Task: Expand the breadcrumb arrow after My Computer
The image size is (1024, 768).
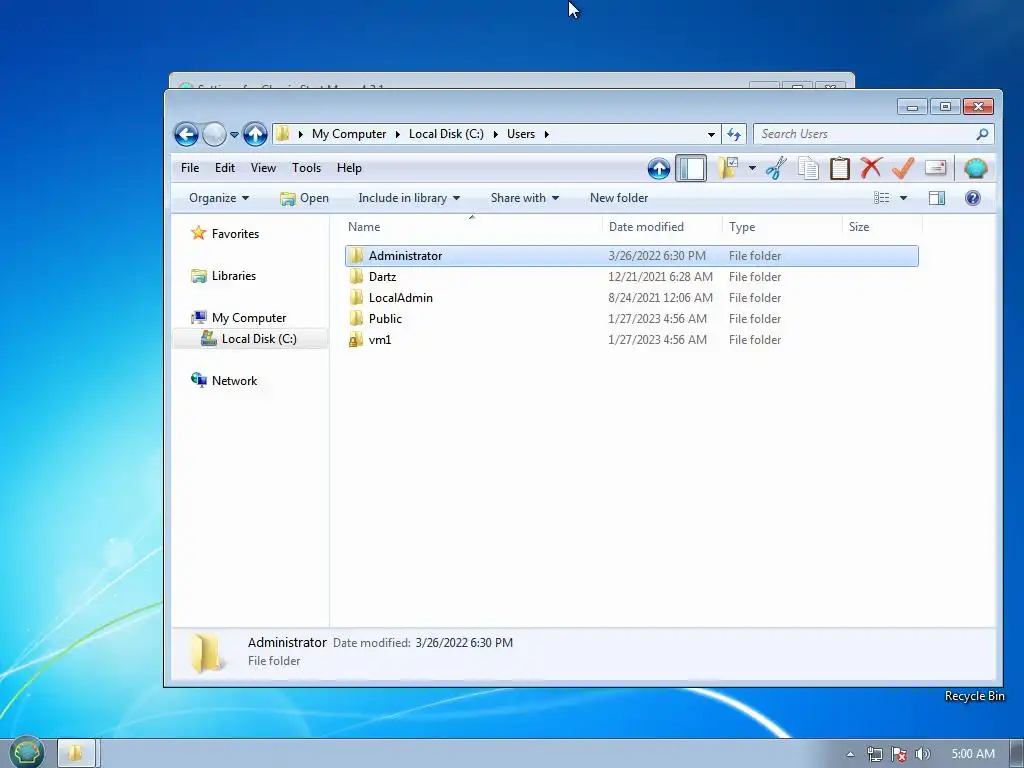Action: point(397,135)
